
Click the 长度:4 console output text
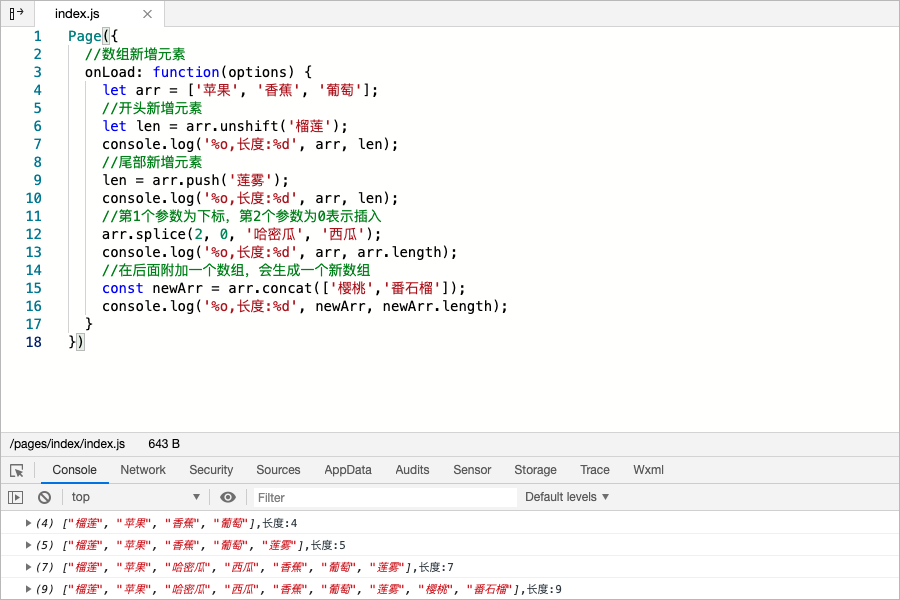coord(280,523)
